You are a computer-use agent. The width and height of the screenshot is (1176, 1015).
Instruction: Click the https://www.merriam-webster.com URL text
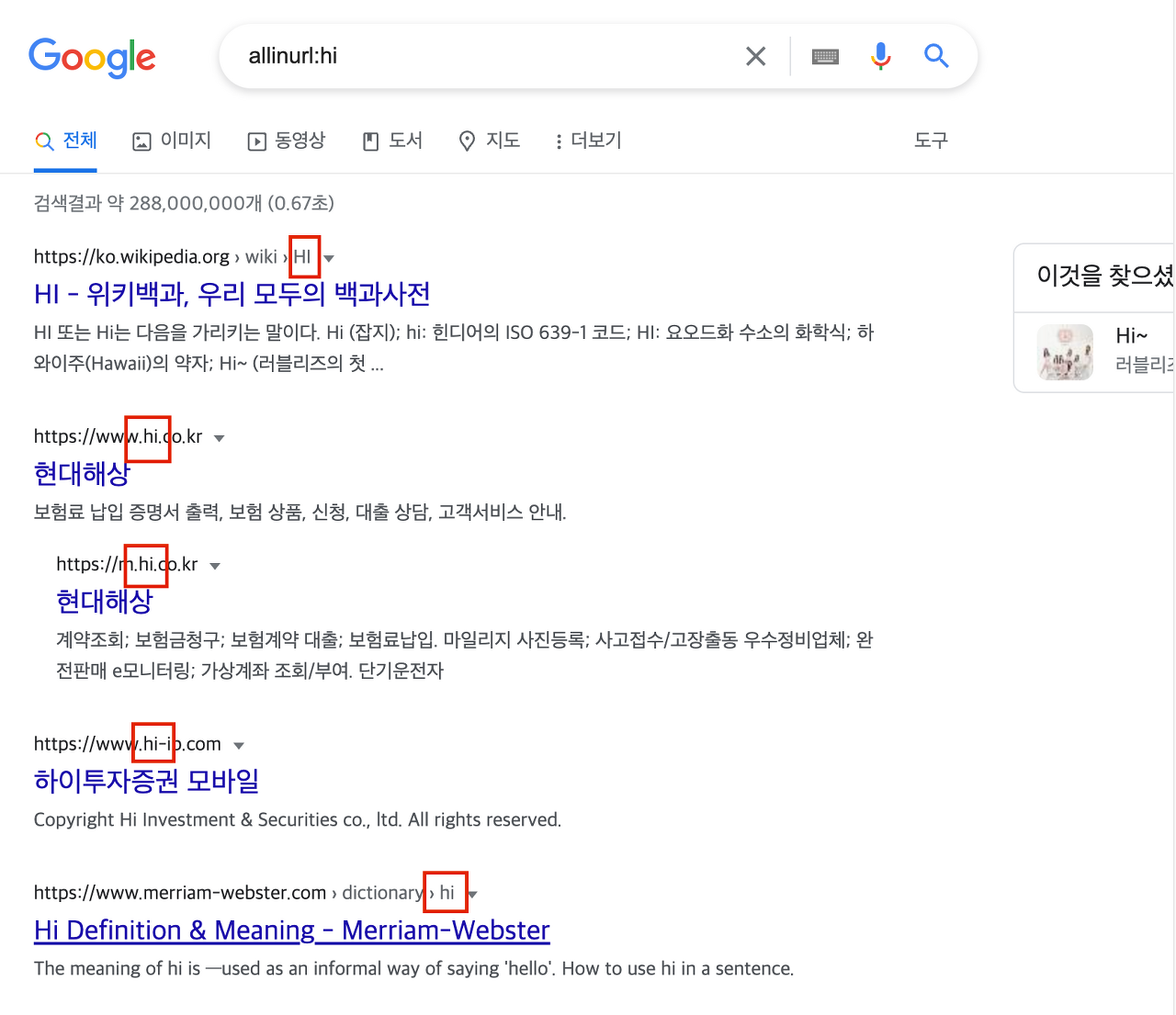pos(180,893)
